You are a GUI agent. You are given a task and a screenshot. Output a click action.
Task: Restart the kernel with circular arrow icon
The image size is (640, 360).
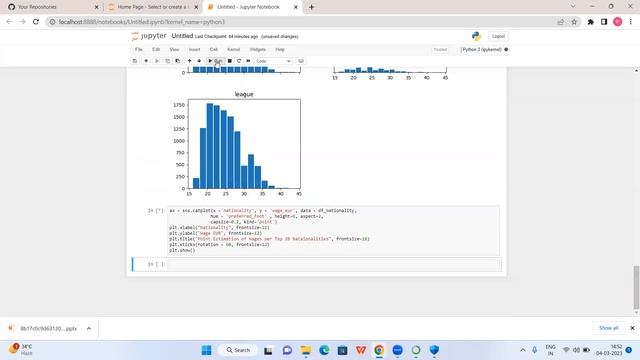click(239, 61)
